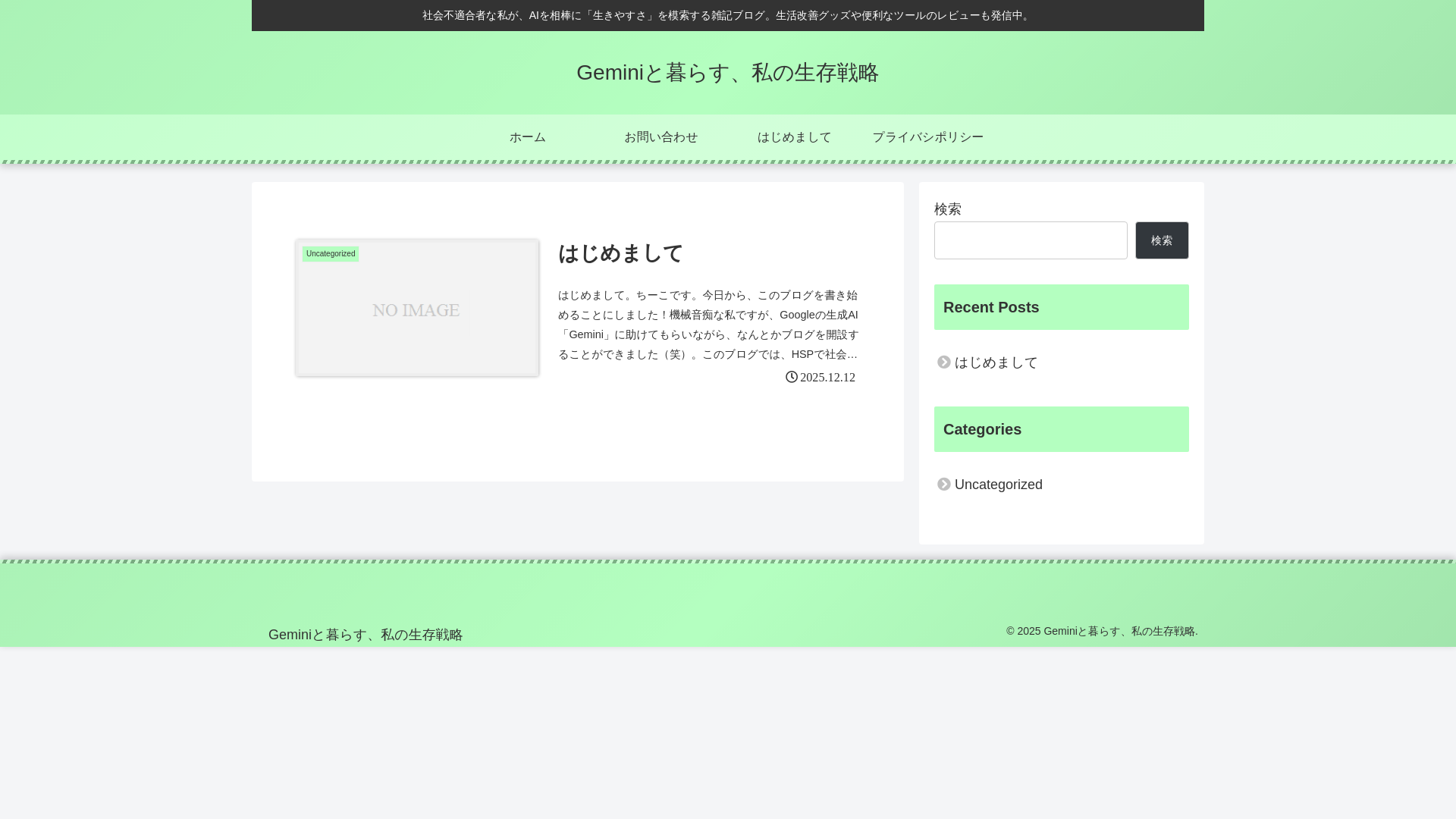Open the ホーム menu item
The height and width of the screenshot is (819, 1456).
pos(527,137)
